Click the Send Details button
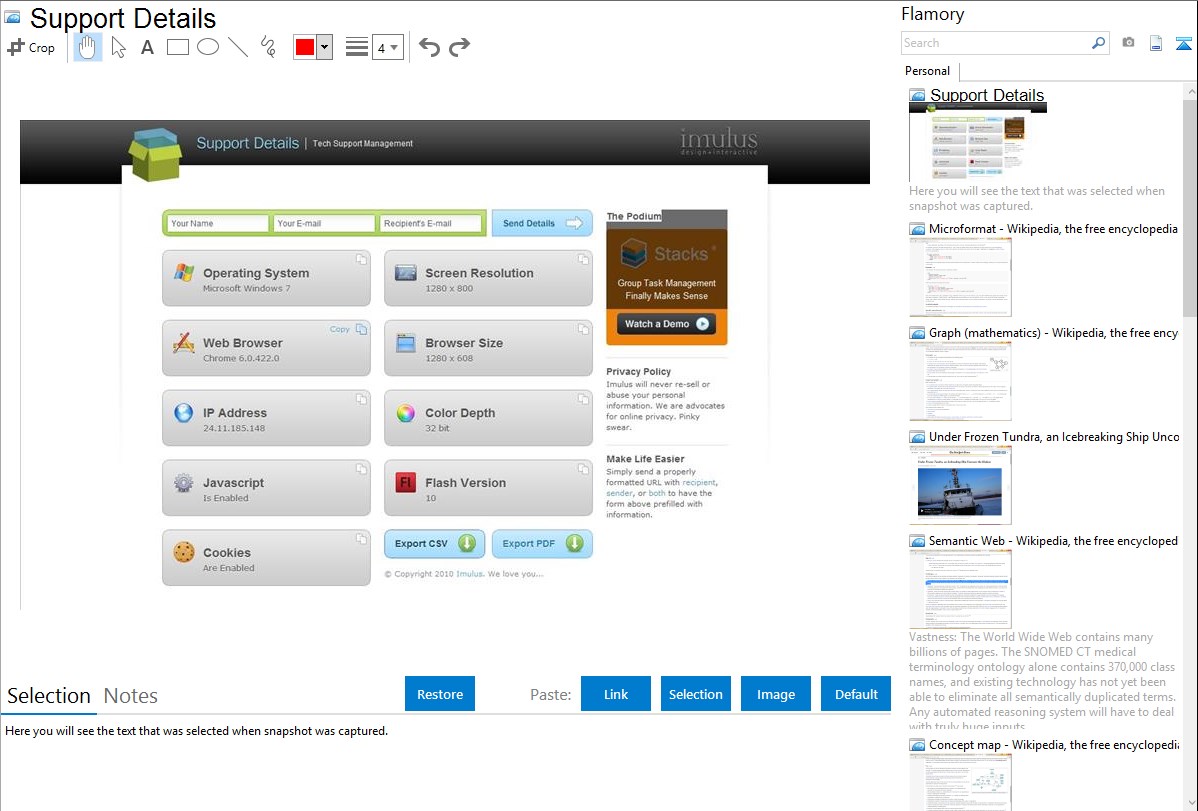 542,223
